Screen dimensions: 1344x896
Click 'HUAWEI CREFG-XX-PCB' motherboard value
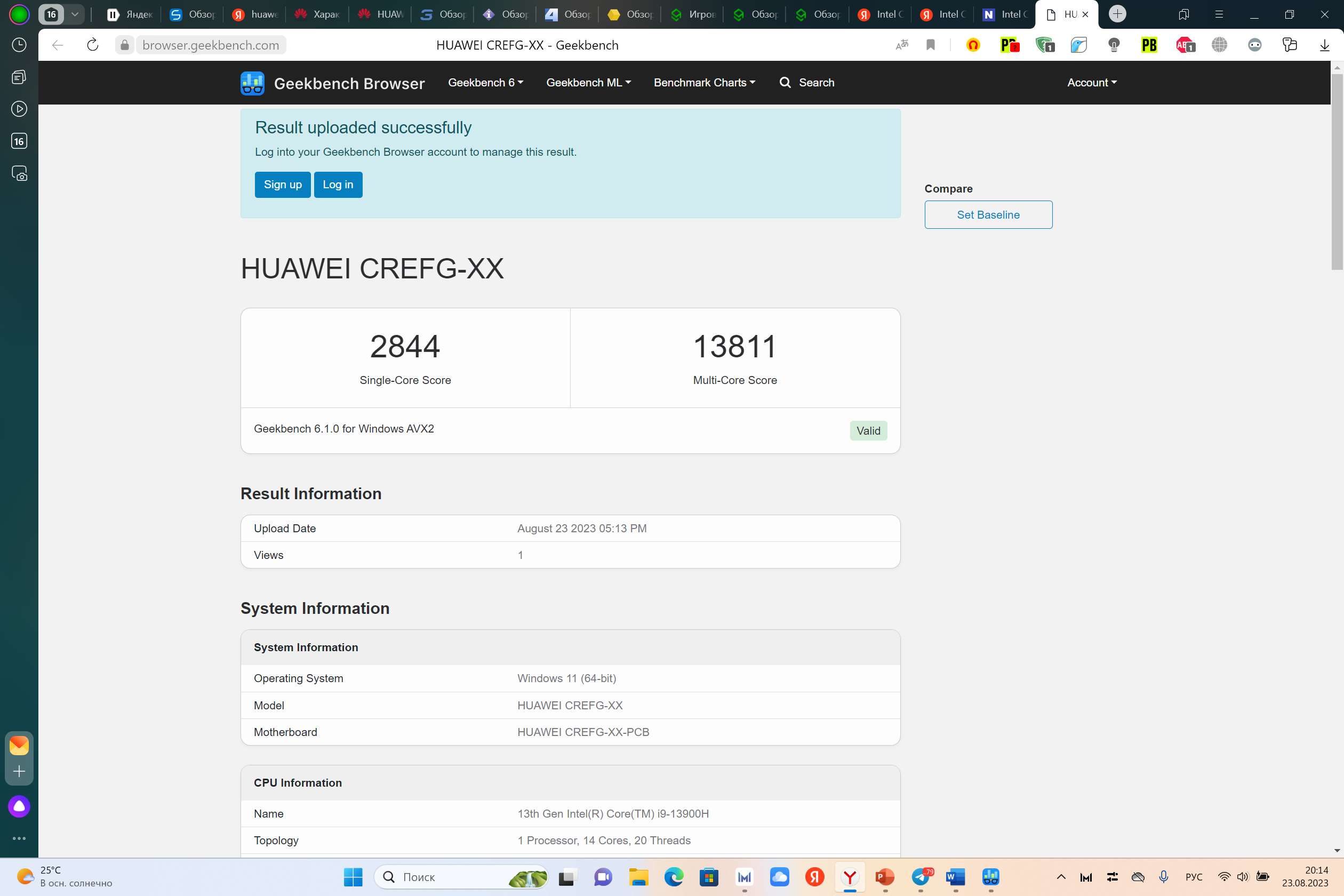point(583,732)
